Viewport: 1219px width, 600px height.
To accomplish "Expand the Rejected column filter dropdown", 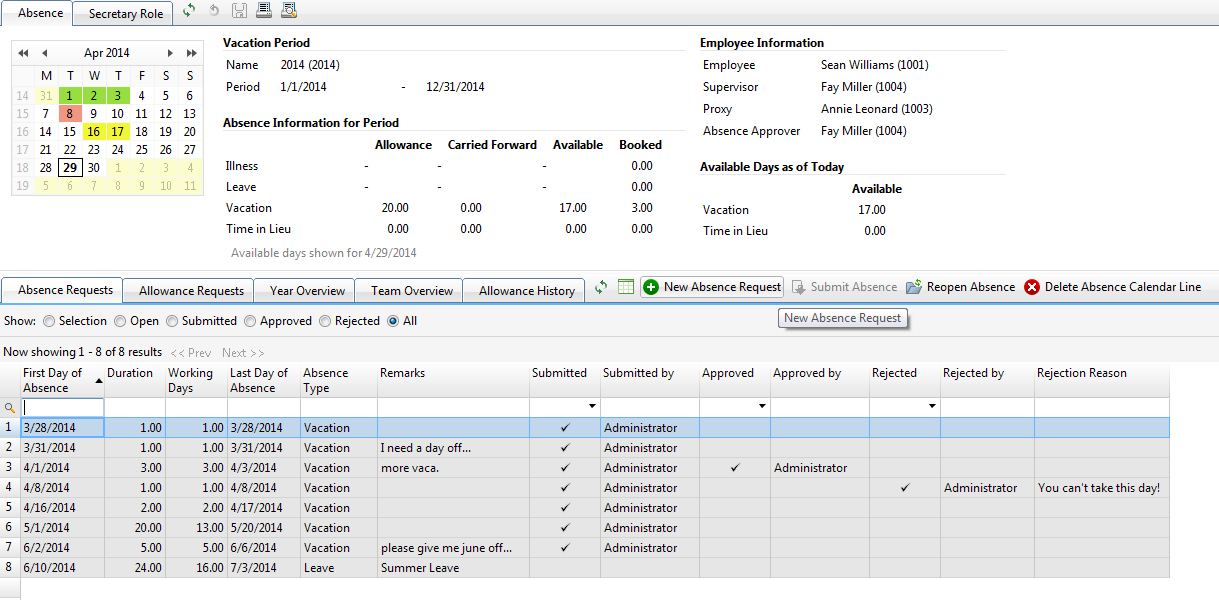I will [x=932, y=407].
